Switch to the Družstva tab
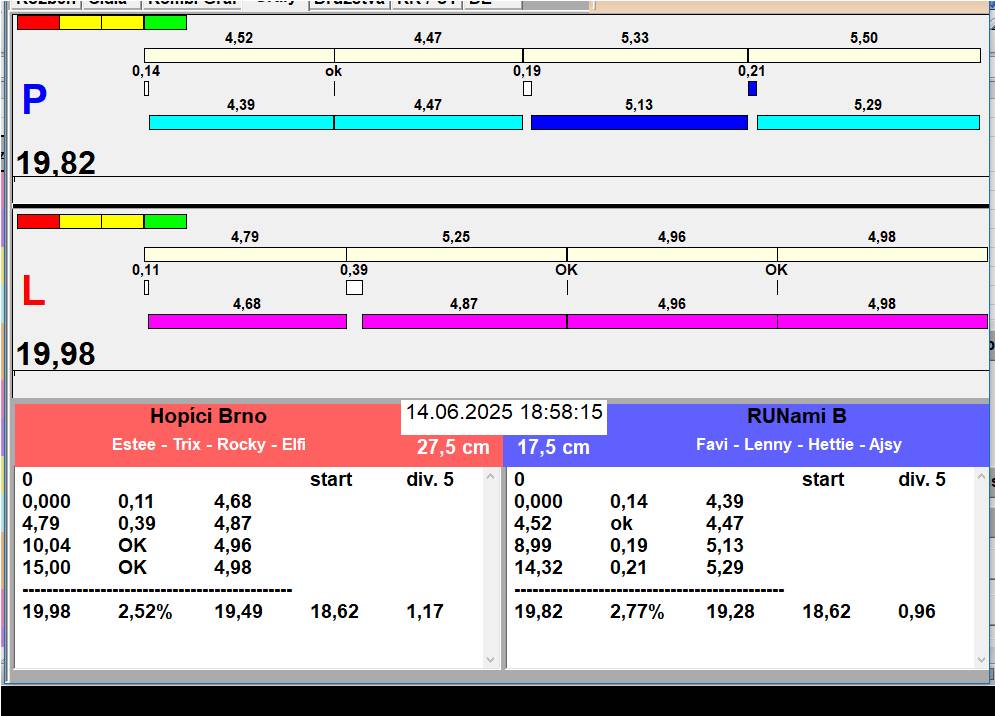 click(347, 3)
